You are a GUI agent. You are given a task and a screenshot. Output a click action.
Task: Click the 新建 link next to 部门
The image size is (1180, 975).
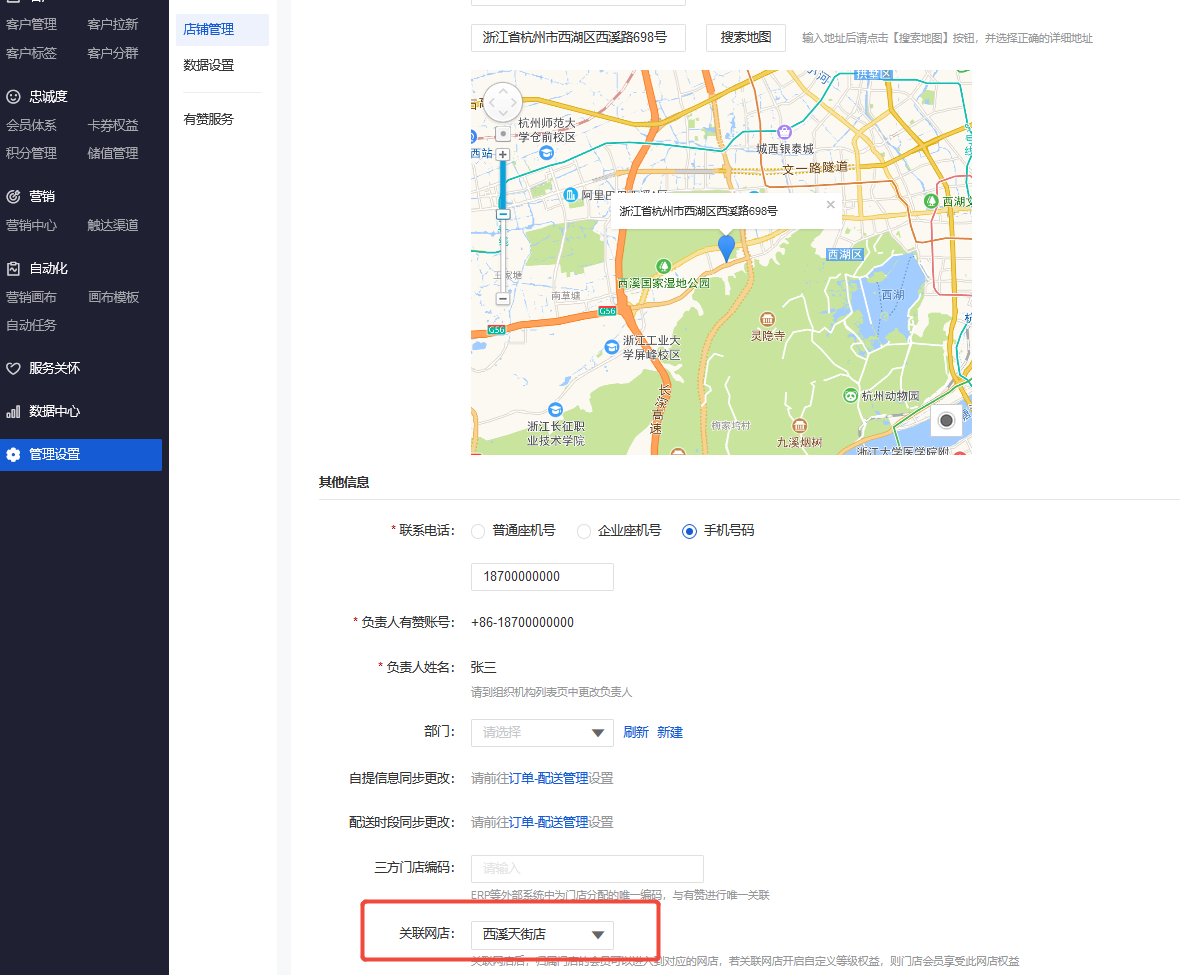tap(670, 733)
